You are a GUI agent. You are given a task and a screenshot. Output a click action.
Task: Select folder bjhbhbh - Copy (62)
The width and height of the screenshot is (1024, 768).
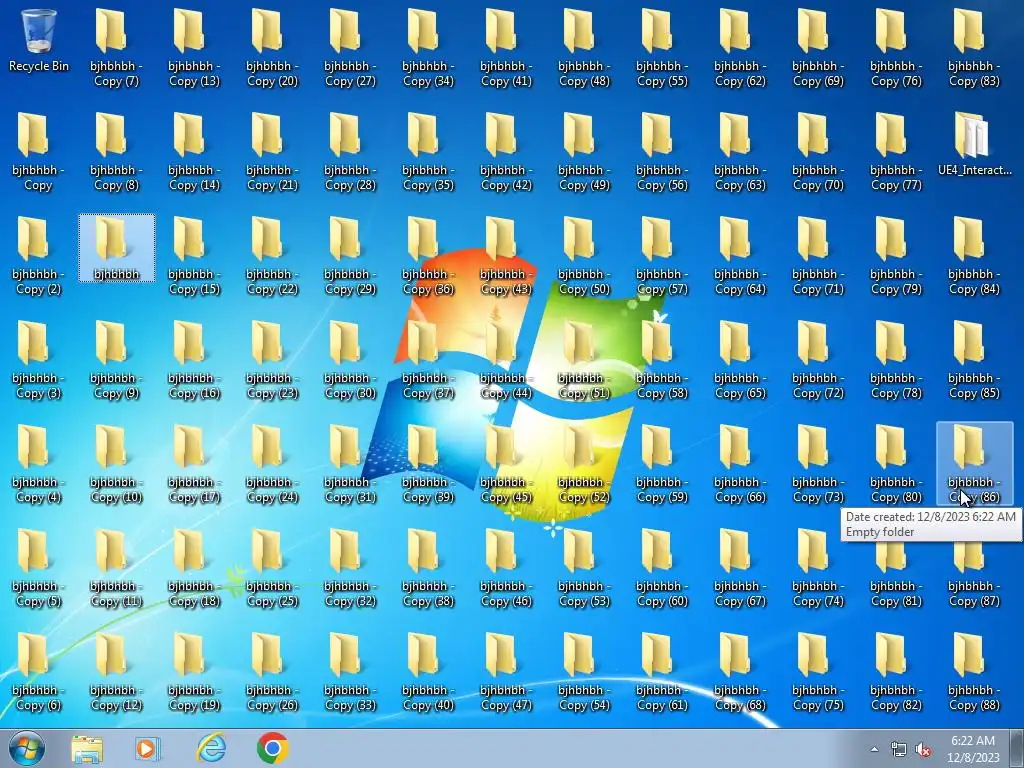click(x=740, y=47)
